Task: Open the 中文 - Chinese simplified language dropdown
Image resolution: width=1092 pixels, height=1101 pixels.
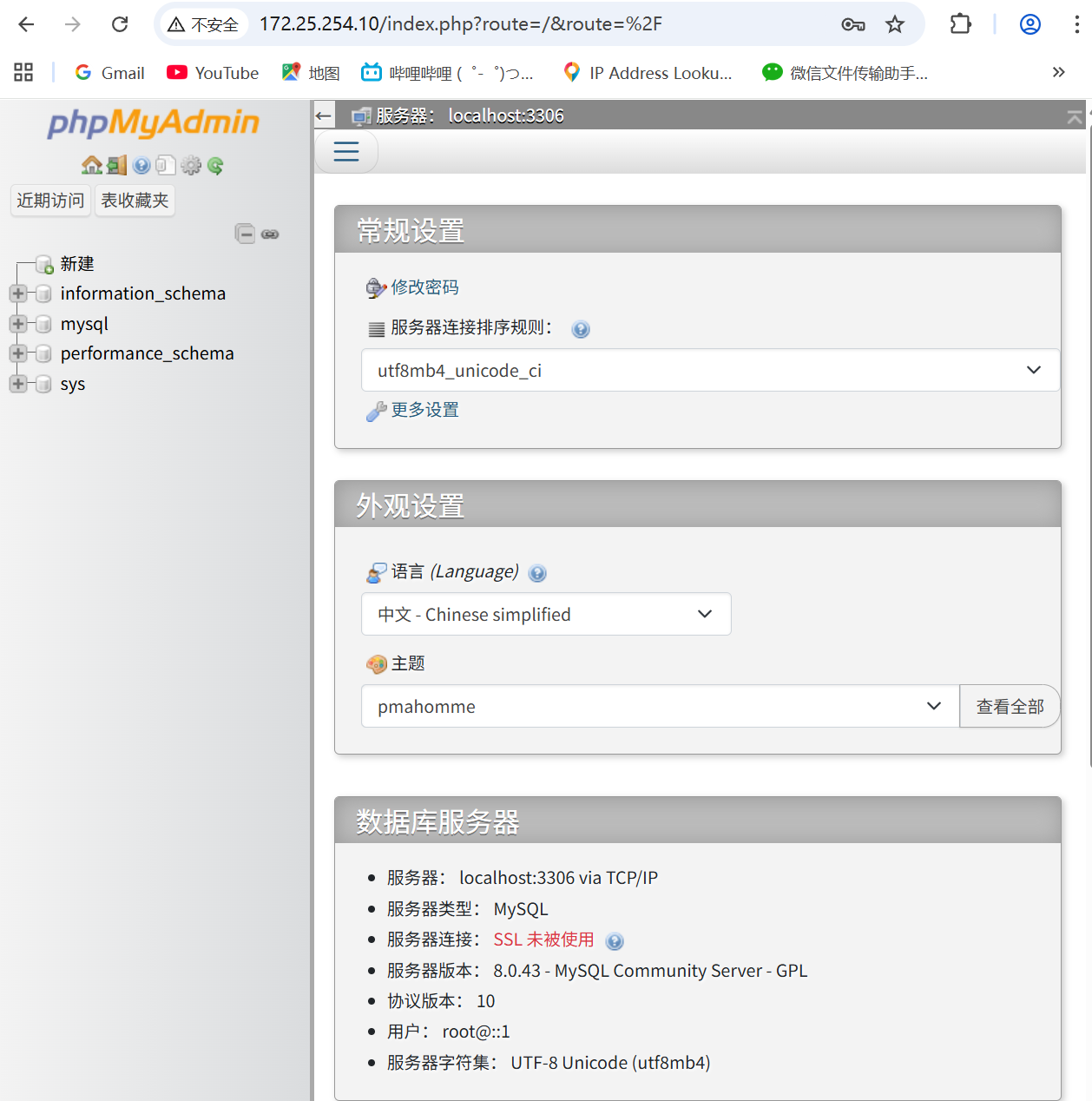Action: [546, 614]
